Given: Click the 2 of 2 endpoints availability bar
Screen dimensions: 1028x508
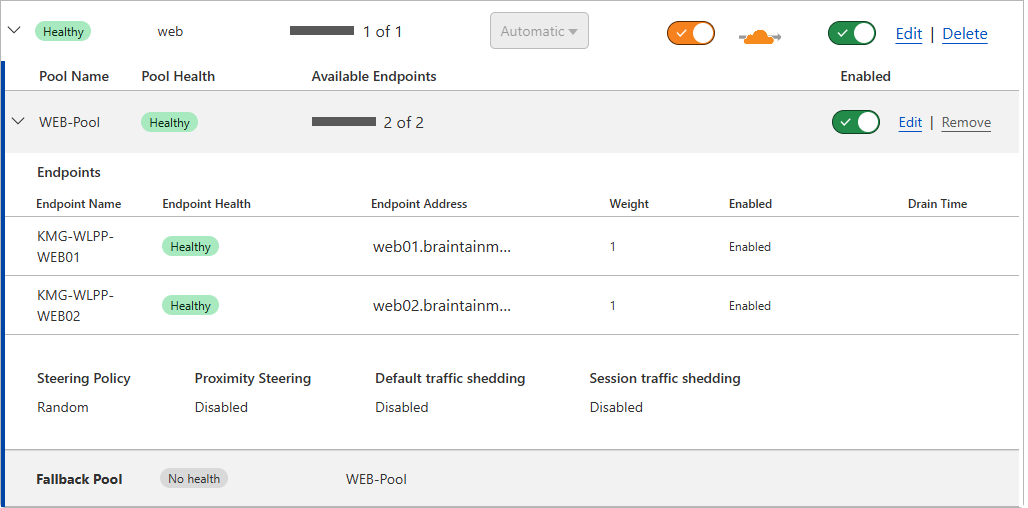Looking at the screenshot, I should [344, 122].
